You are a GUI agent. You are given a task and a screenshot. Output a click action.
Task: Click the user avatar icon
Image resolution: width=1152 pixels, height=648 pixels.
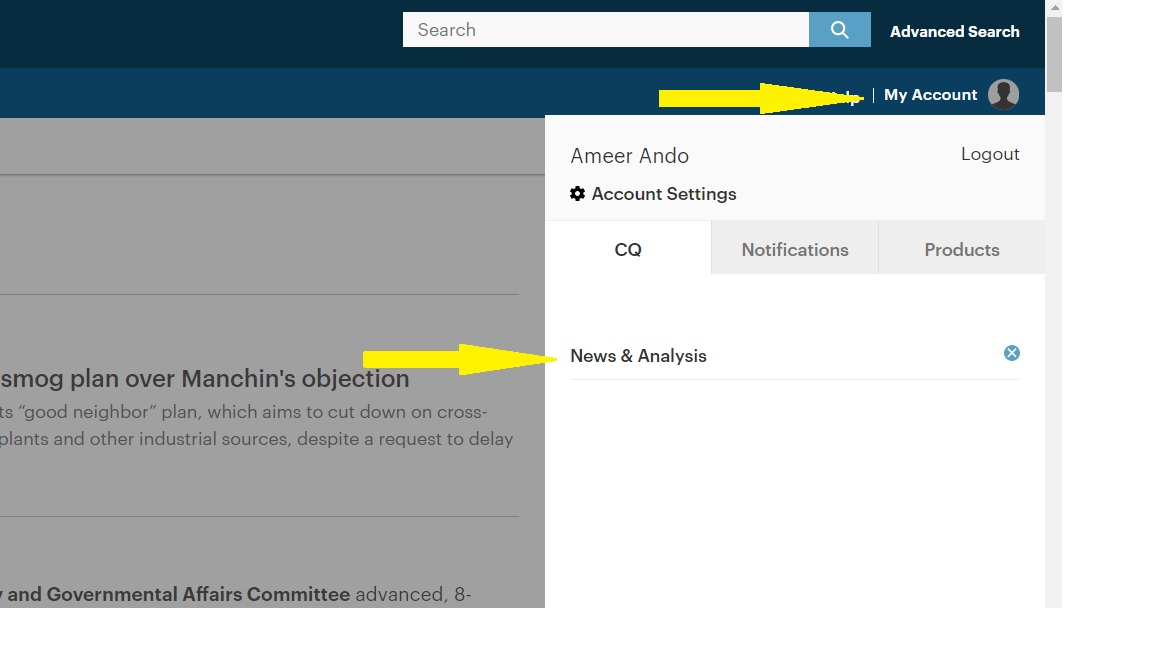[x=1003, y=94]
